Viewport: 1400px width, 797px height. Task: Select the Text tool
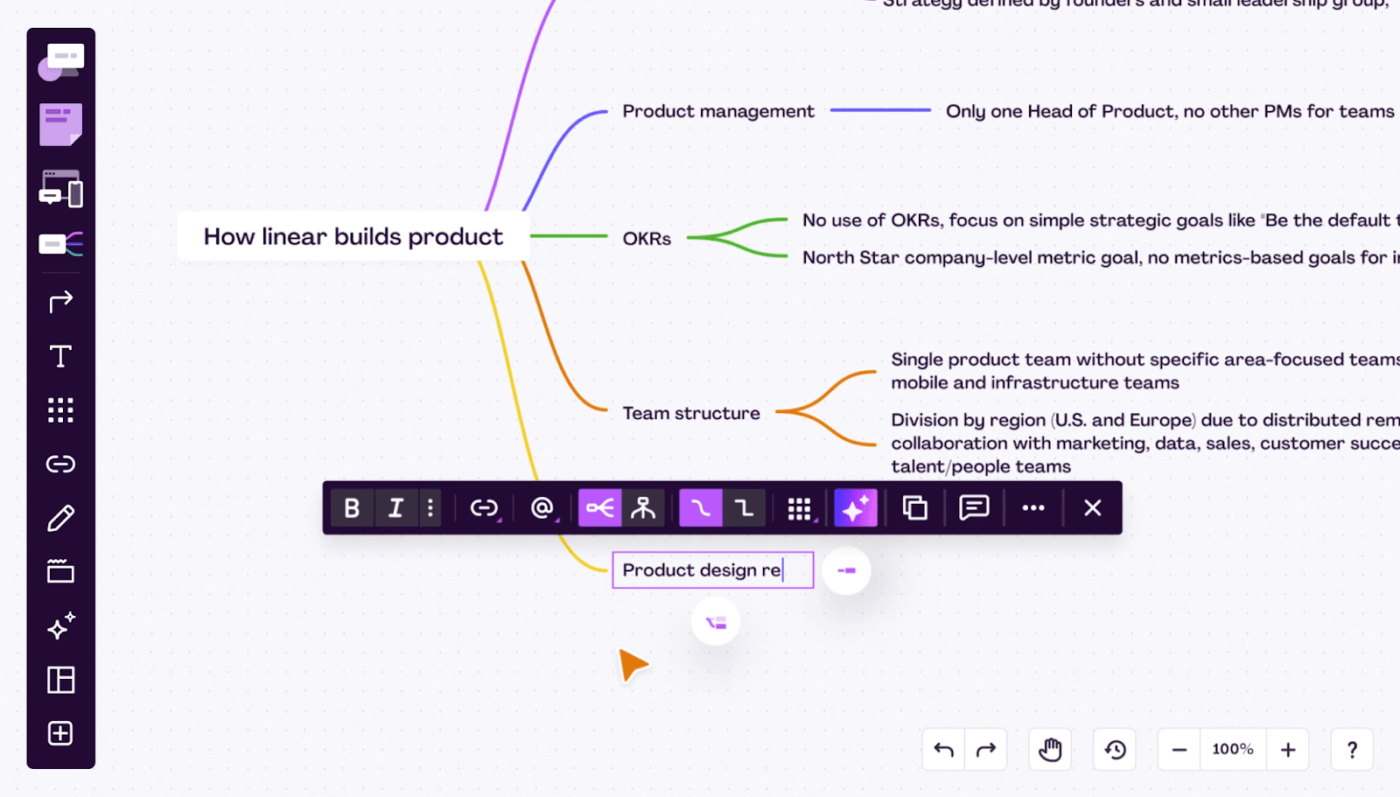(x=61, y=356)
